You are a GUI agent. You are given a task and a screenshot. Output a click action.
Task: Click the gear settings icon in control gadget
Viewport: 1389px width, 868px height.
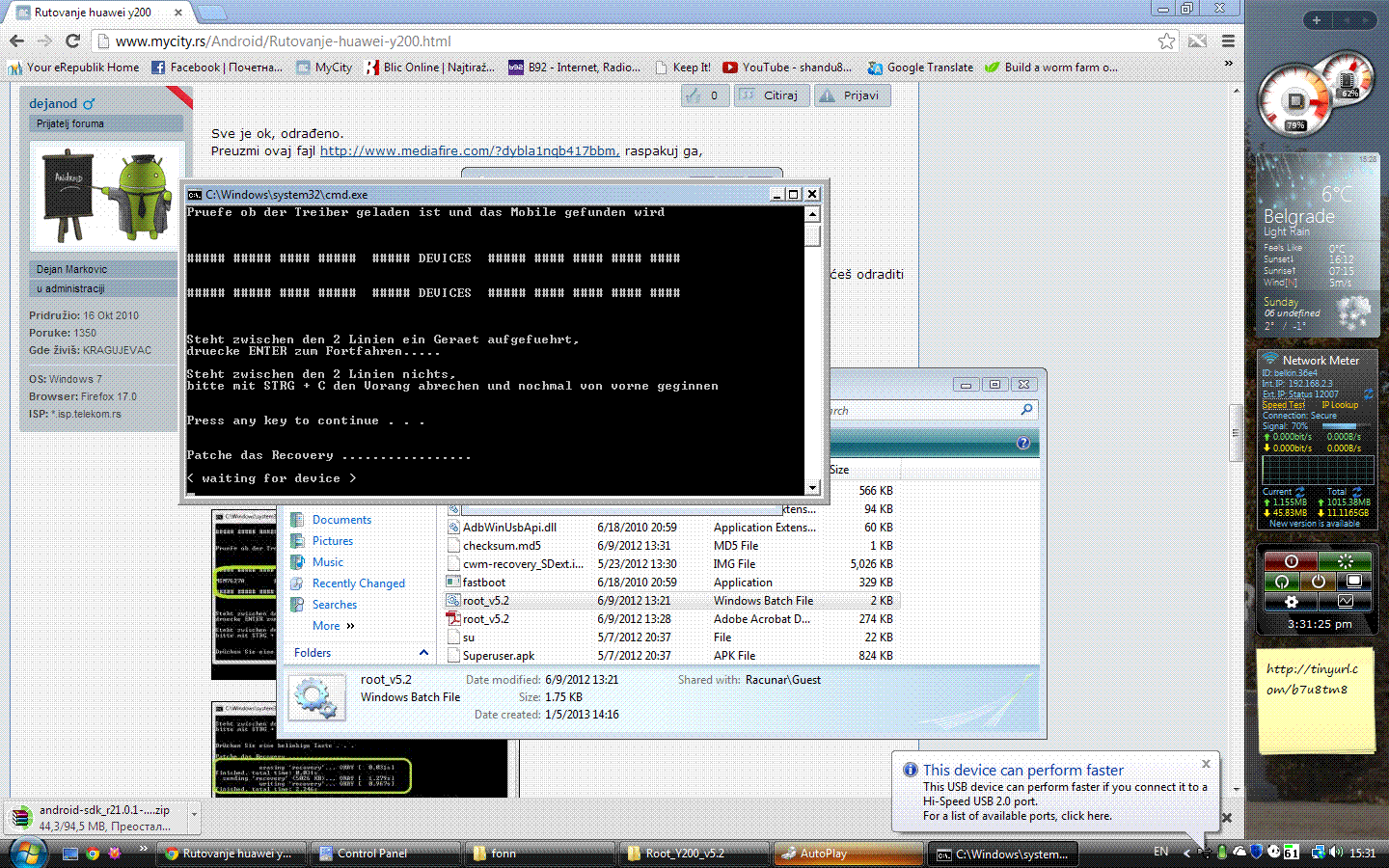(x=1292, y=602)
